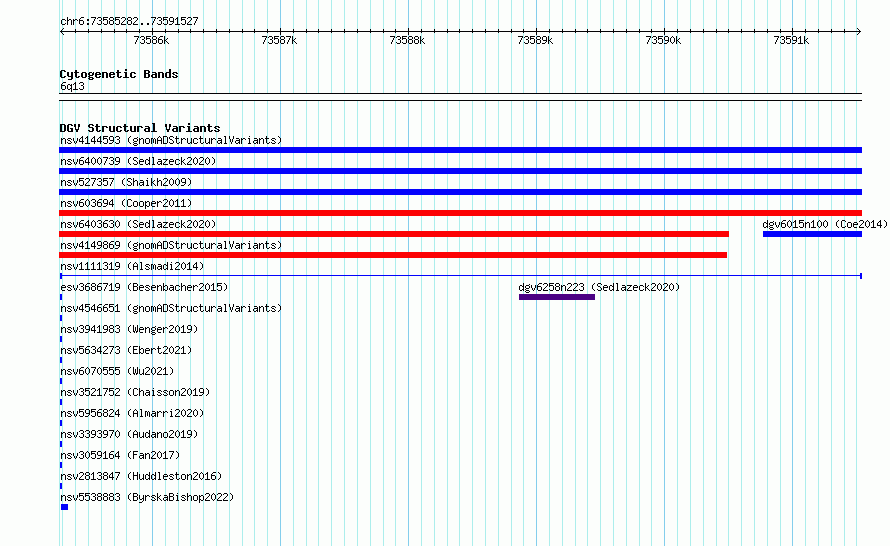Viewport: 890px width, 546px height.
Task: Open dgv6015n100 (Coe2014) variant label
Action: (825, 224)
